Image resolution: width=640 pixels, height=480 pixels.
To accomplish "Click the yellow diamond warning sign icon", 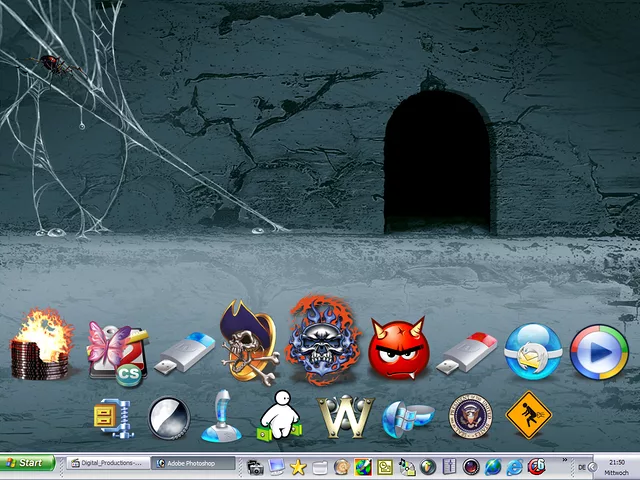I will coord(528,417).
